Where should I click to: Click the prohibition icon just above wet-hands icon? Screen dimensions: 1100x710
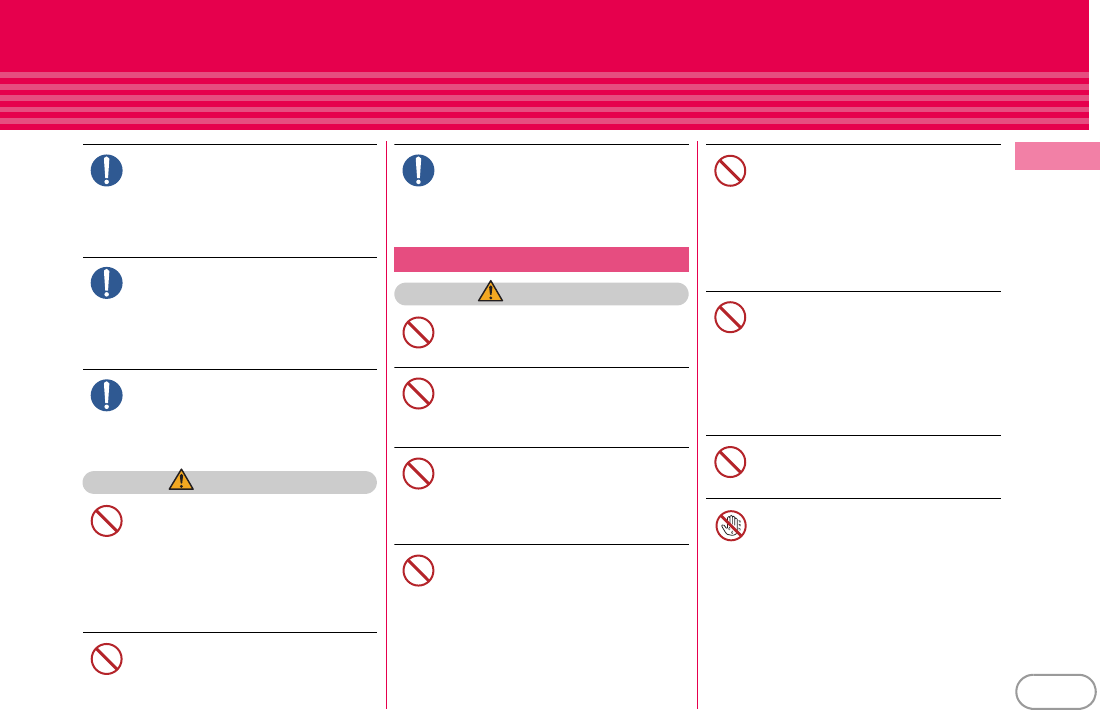(730, 462)
